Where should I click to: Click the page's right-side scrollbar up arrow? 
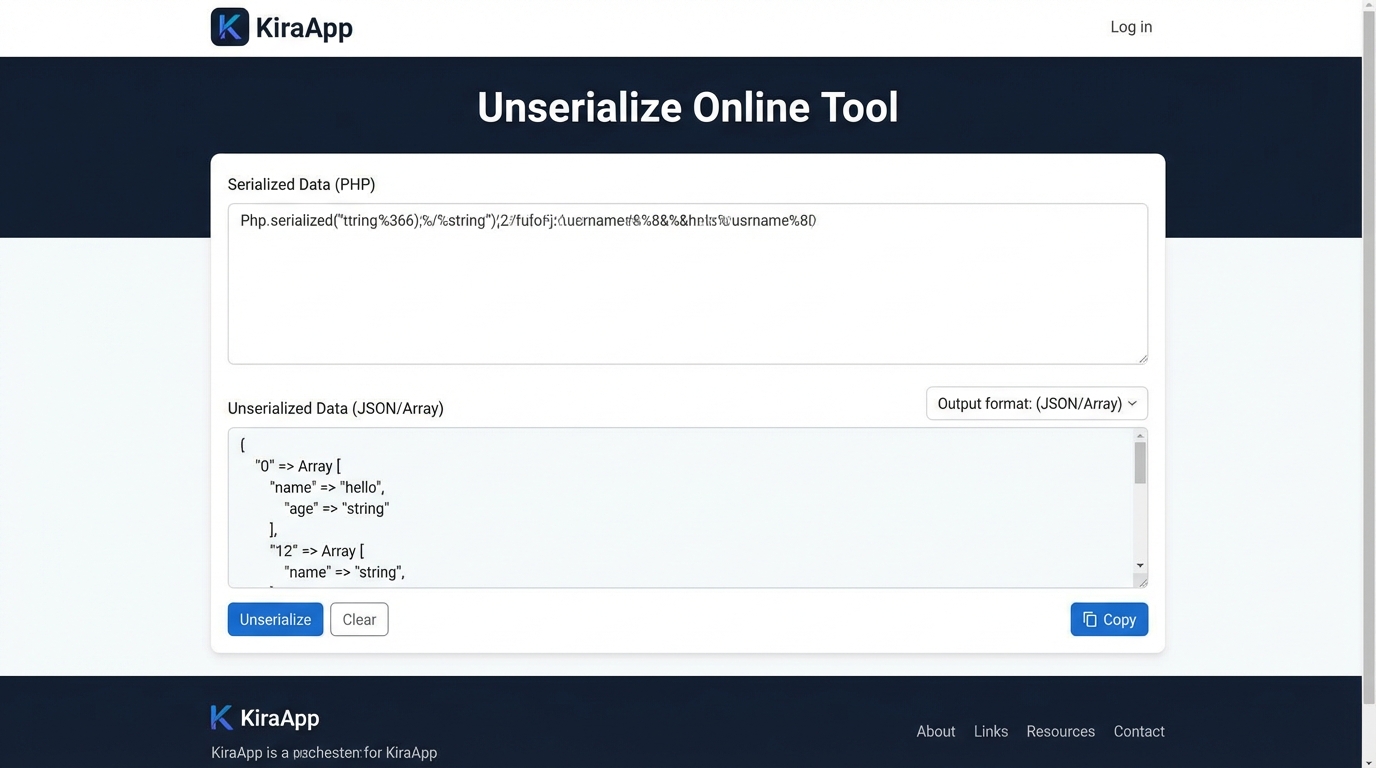[x=1369, y=6]
